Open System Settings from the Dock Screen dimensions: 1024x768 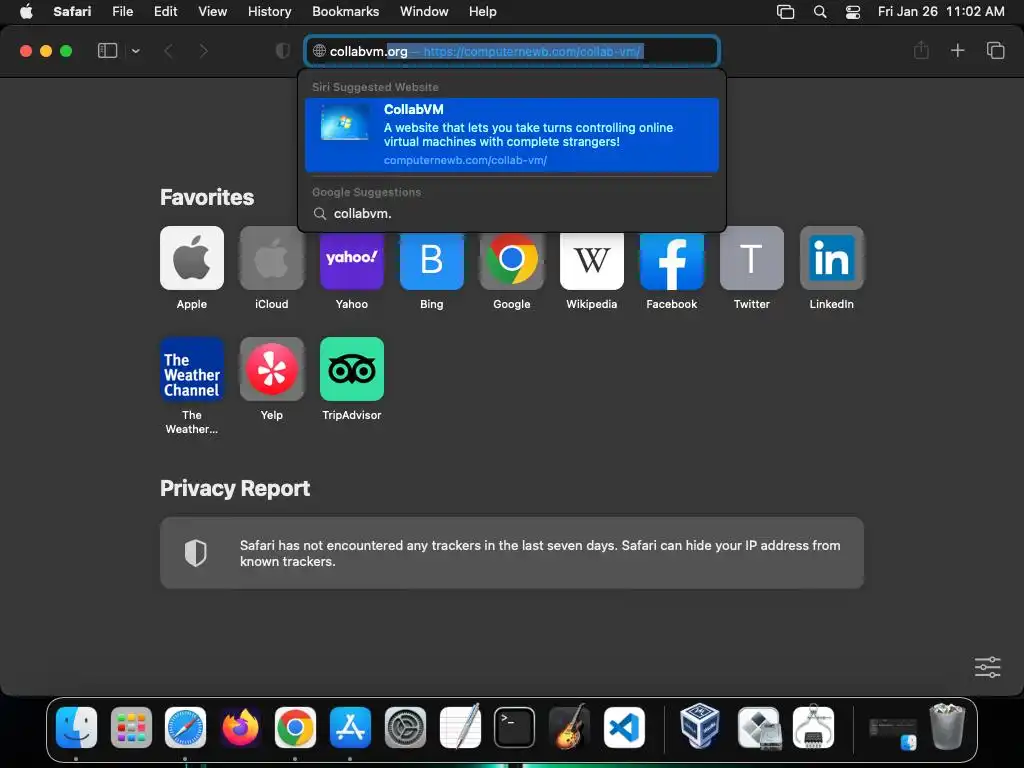pyautogui.click(x=405, y=727)
